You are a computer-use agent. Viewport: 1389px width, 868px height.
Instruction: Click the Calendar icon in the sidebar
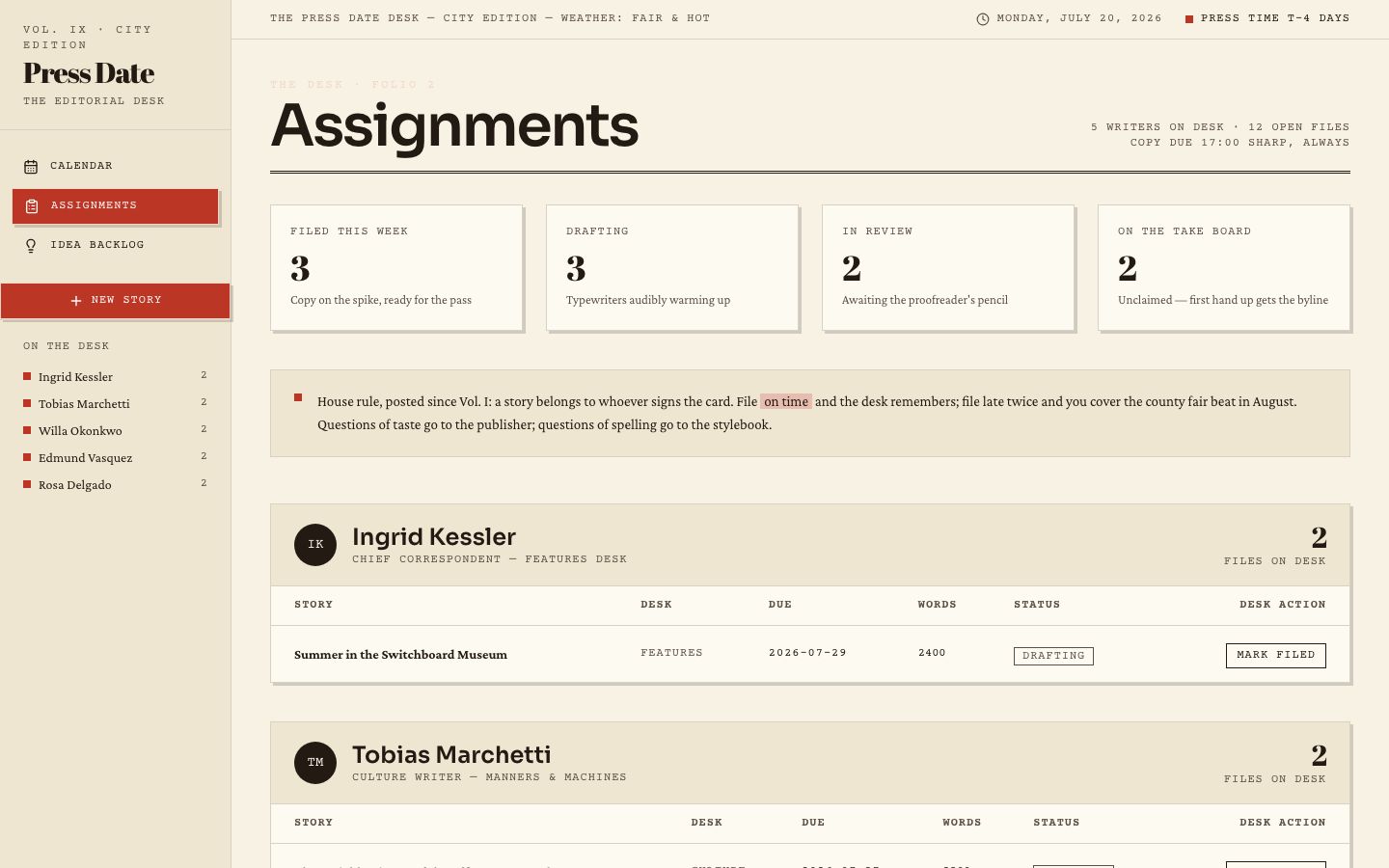tap(31, 167)
